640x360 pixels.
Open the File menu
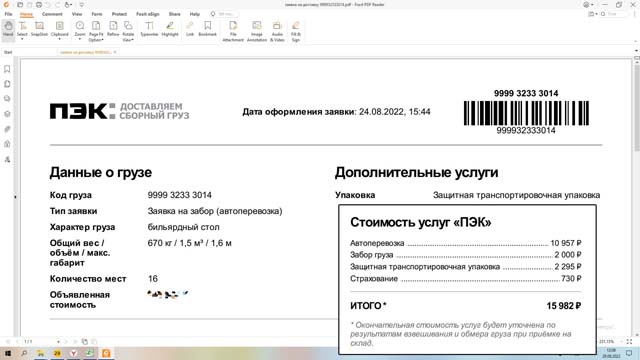point(8,14)
